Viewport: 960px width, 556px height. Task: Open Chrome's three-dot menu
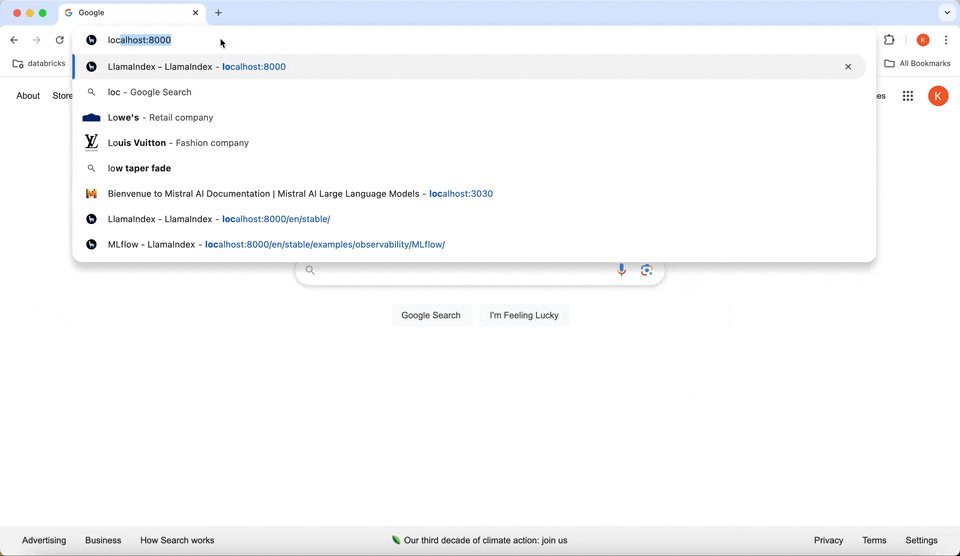pyautogui.click(x=946, y=40)
